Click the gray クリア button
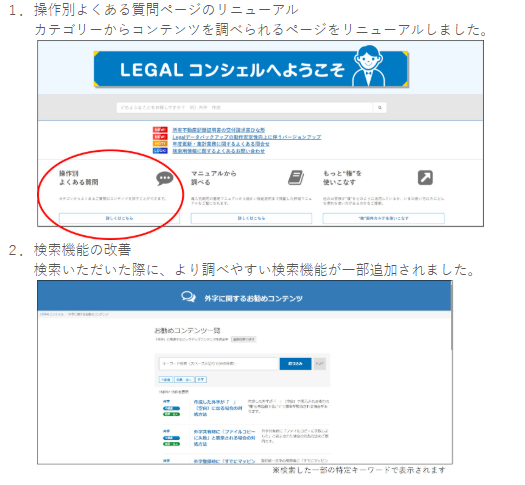Screen dimensions: 525x485 319,363
